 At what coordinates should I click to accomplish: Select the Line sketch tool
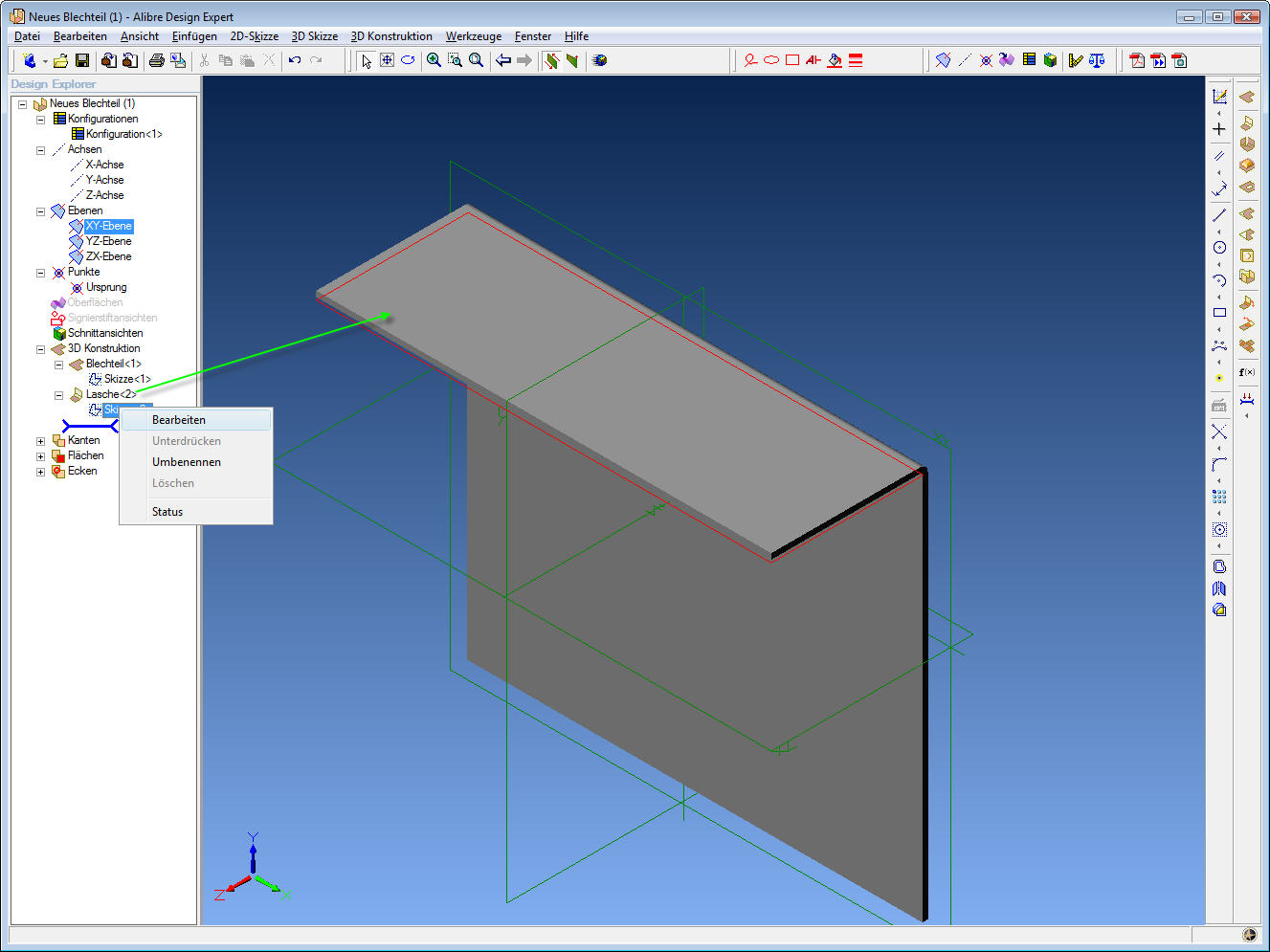click(1219, 215)
